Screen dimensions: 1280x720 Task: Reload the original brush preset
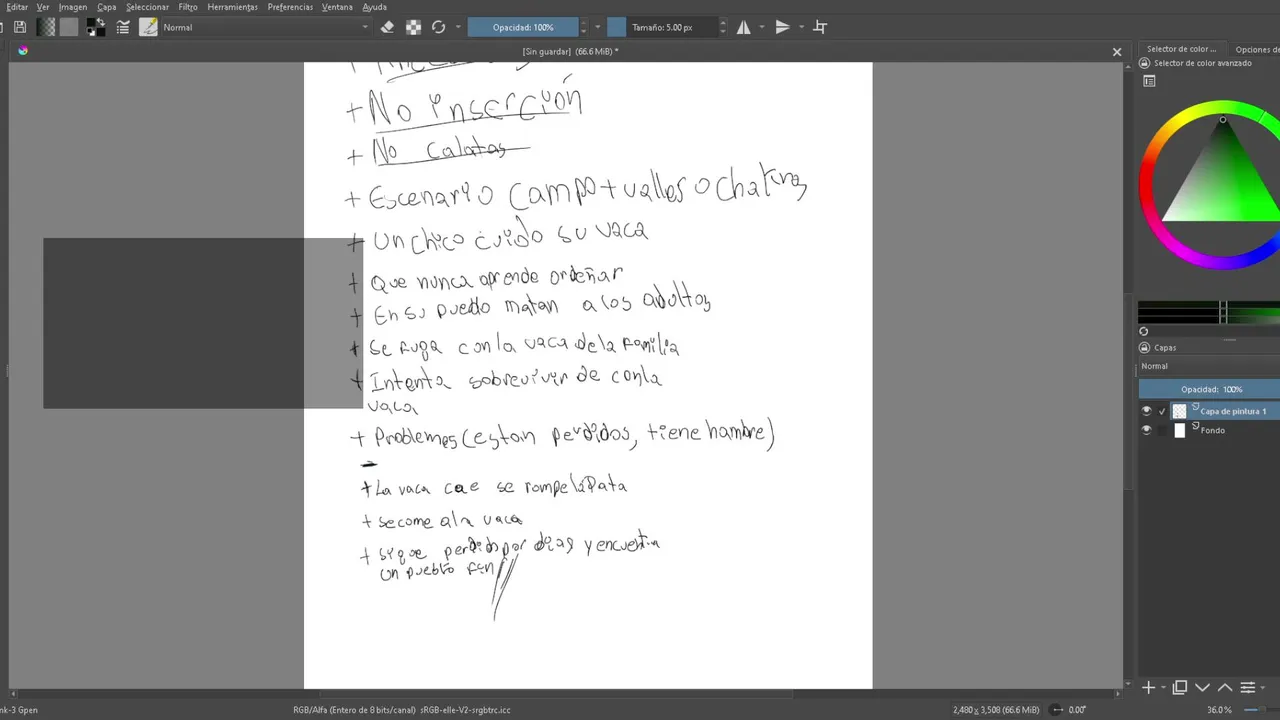[x=438, y=27]
